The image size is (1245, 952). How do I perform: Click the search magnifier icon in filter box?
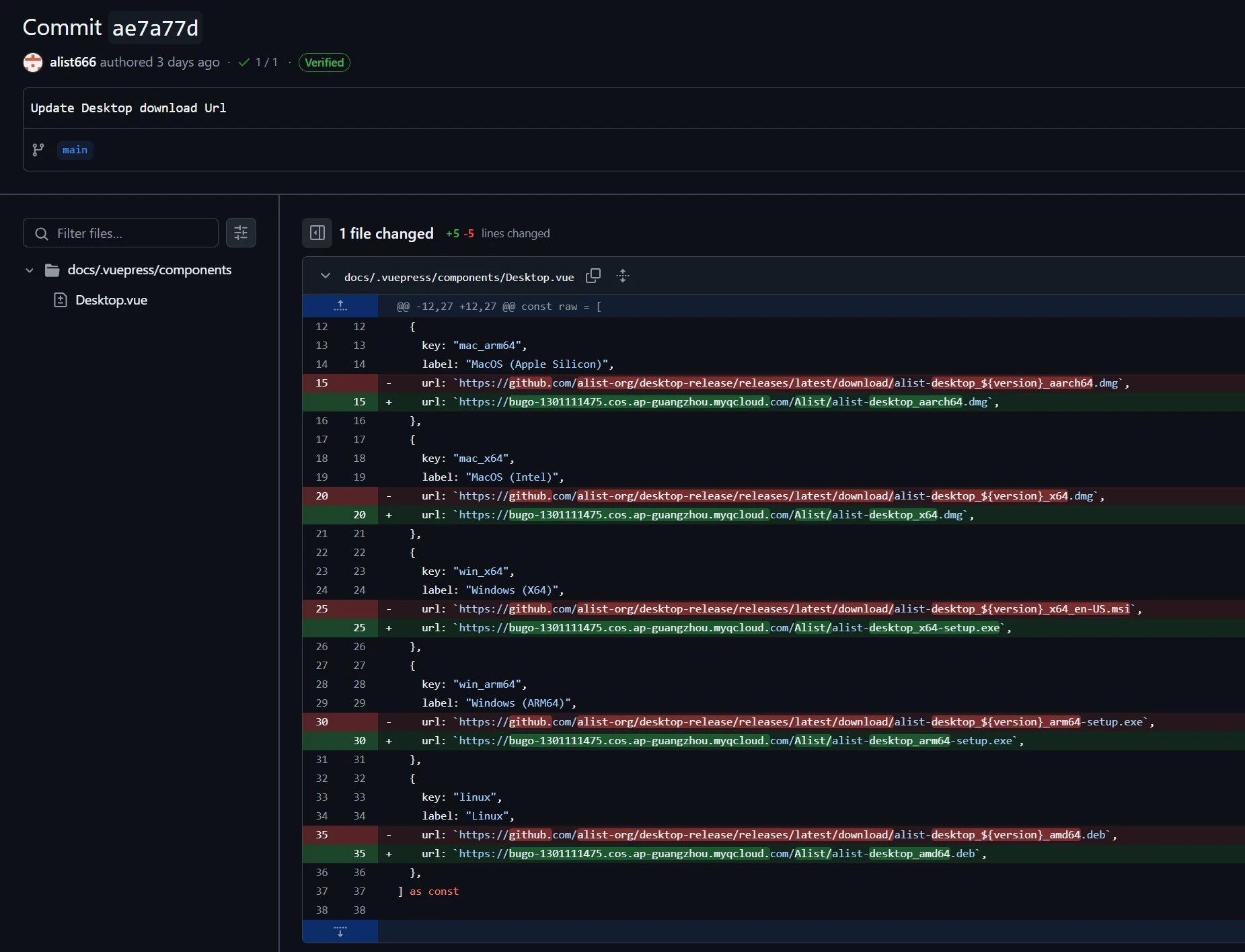point(42,233)
